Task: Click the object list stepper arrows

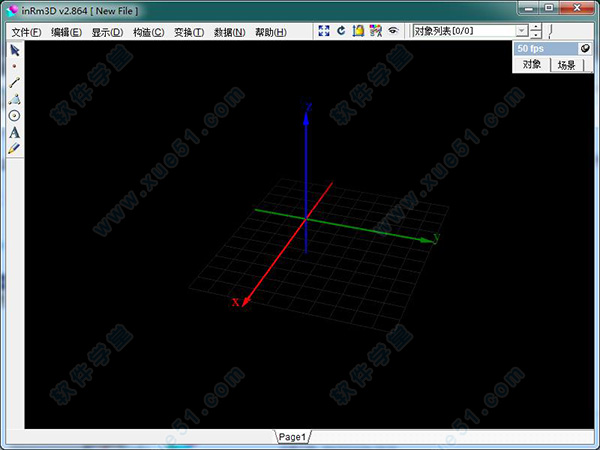Action: tap(537, 32)
